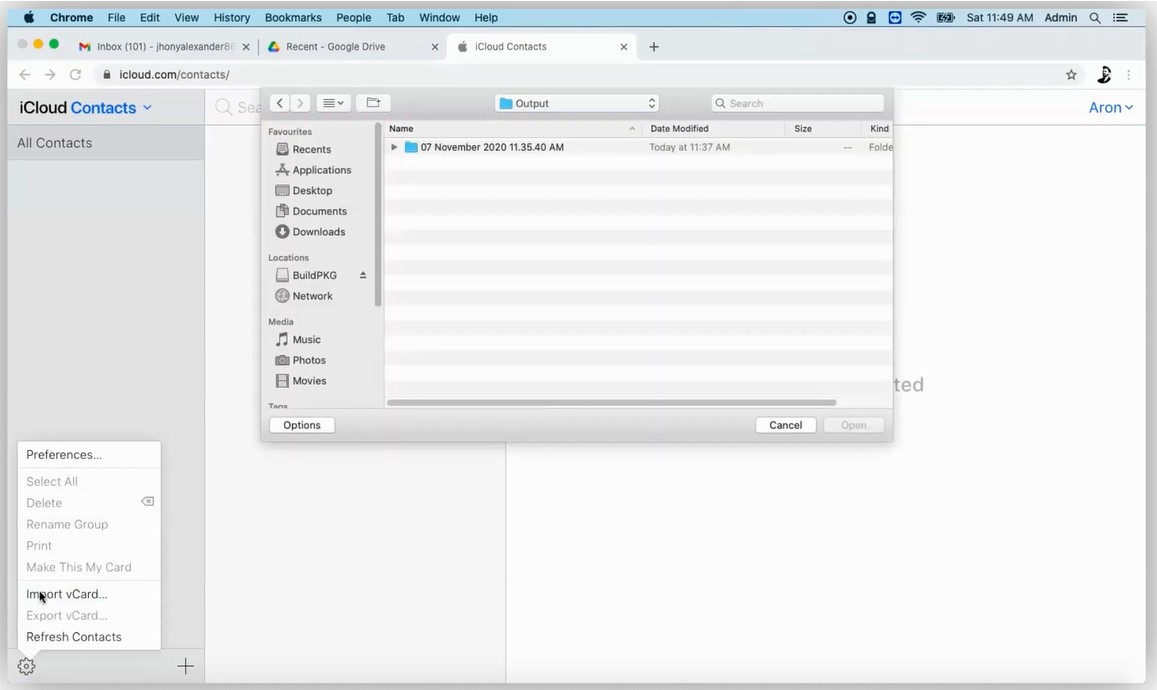Click the iCloud Contacts title dropdown
The height and width of the screenshot is (690, 1157).
pos(147,107)
